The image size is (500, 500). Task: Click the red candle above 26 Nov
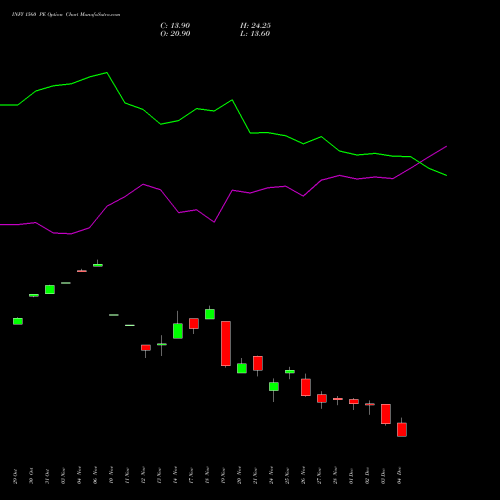(306, 387)
